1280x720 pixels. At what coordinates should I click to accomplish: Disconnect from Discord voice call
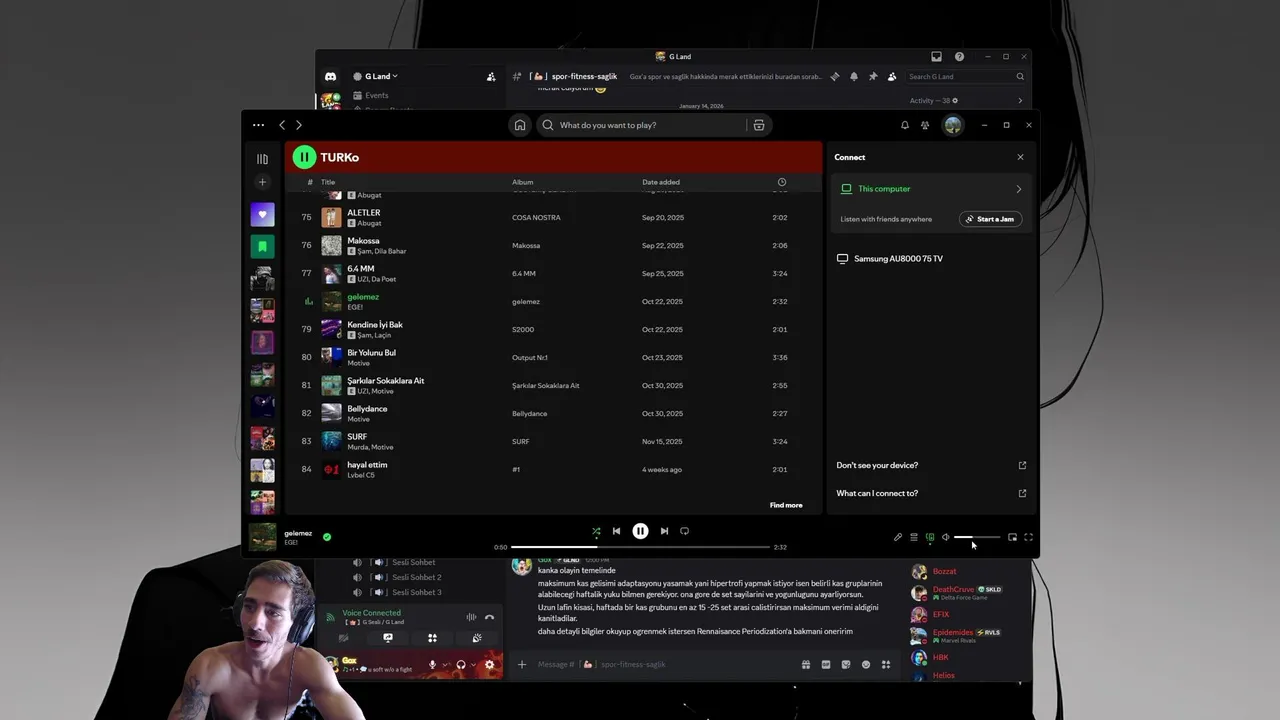click(x=489, y=617)
